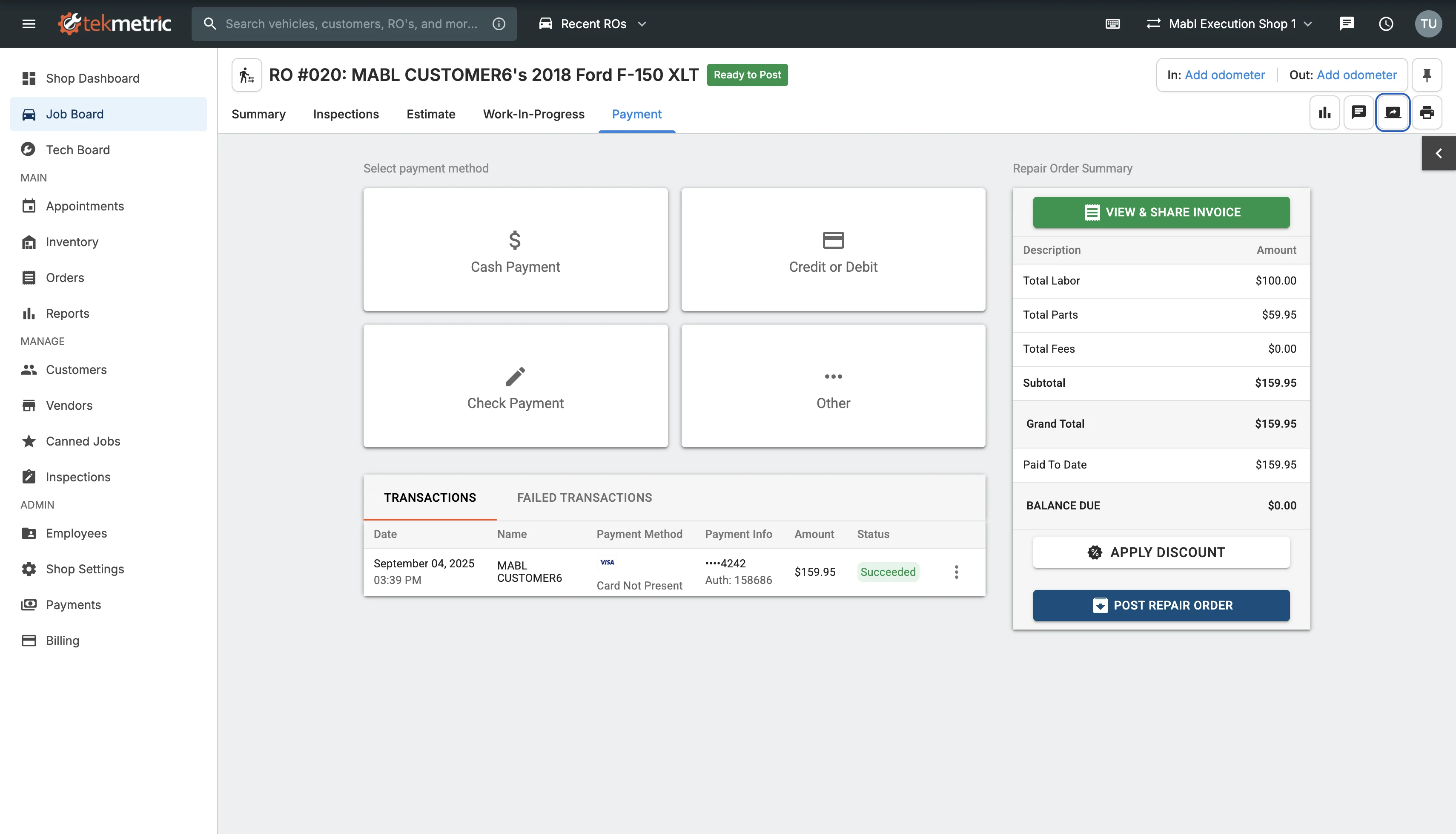Click the Post Repair Order button
Viewport: 1456px width, 834px height.
click(1161, 605)
